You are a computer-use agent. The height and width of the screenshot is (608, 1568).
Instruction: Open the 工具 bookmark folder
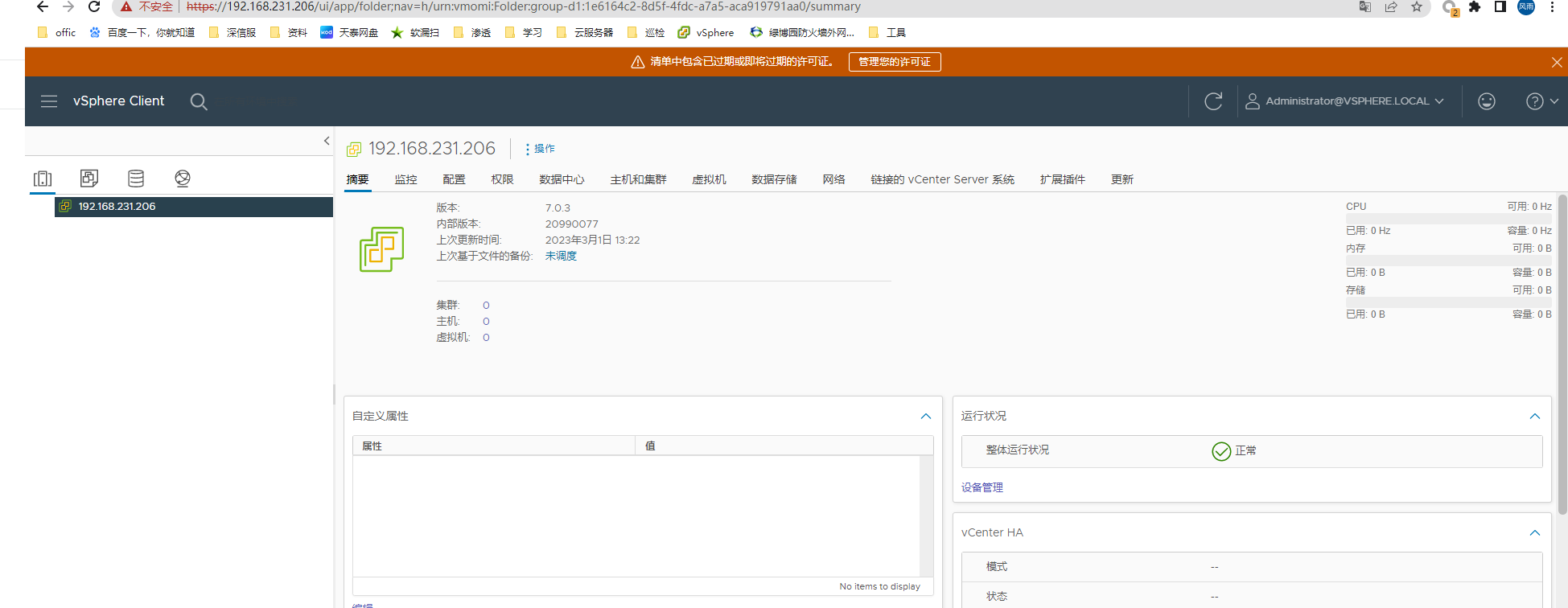click(887, 33)
